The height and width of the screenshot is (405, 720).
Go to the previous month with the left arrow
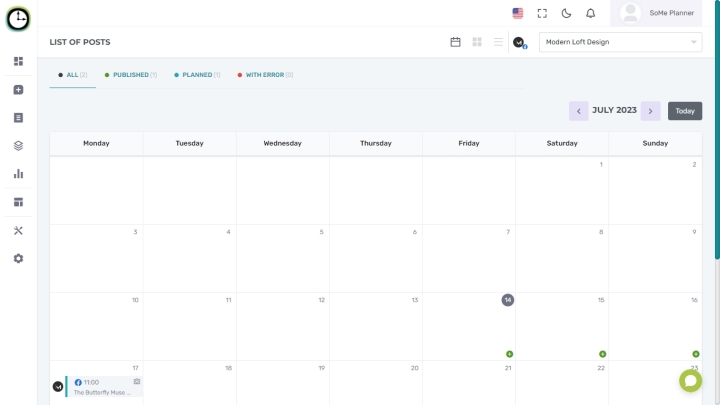[x=579, y=111]
